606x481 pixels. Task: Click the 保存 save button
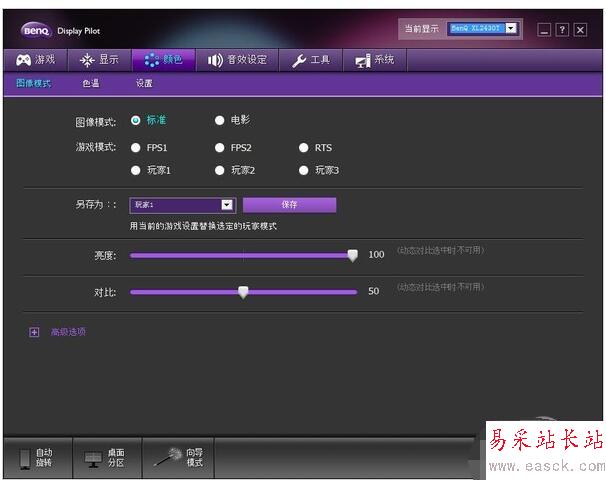[289, 205]
